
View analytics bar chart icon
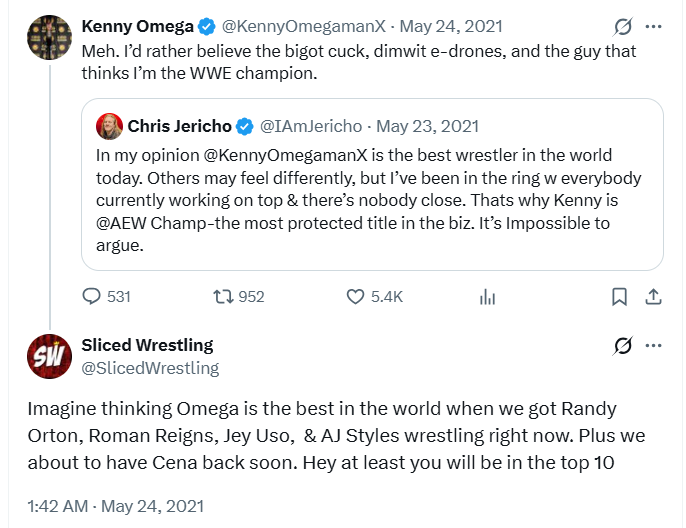pyautogui.click(x=488, y=296)
